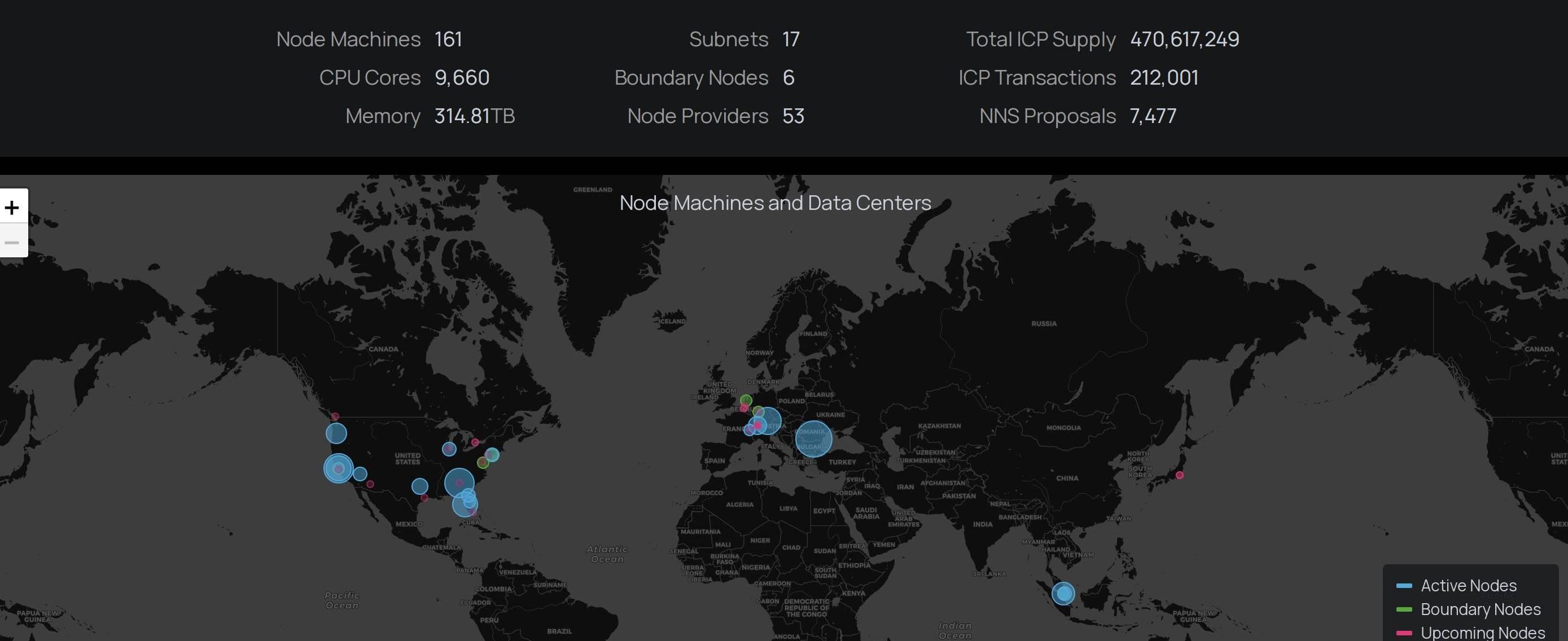Select the pink upcoming node in Belgium
1568x641 pixels.
click(x=744, y=409)
